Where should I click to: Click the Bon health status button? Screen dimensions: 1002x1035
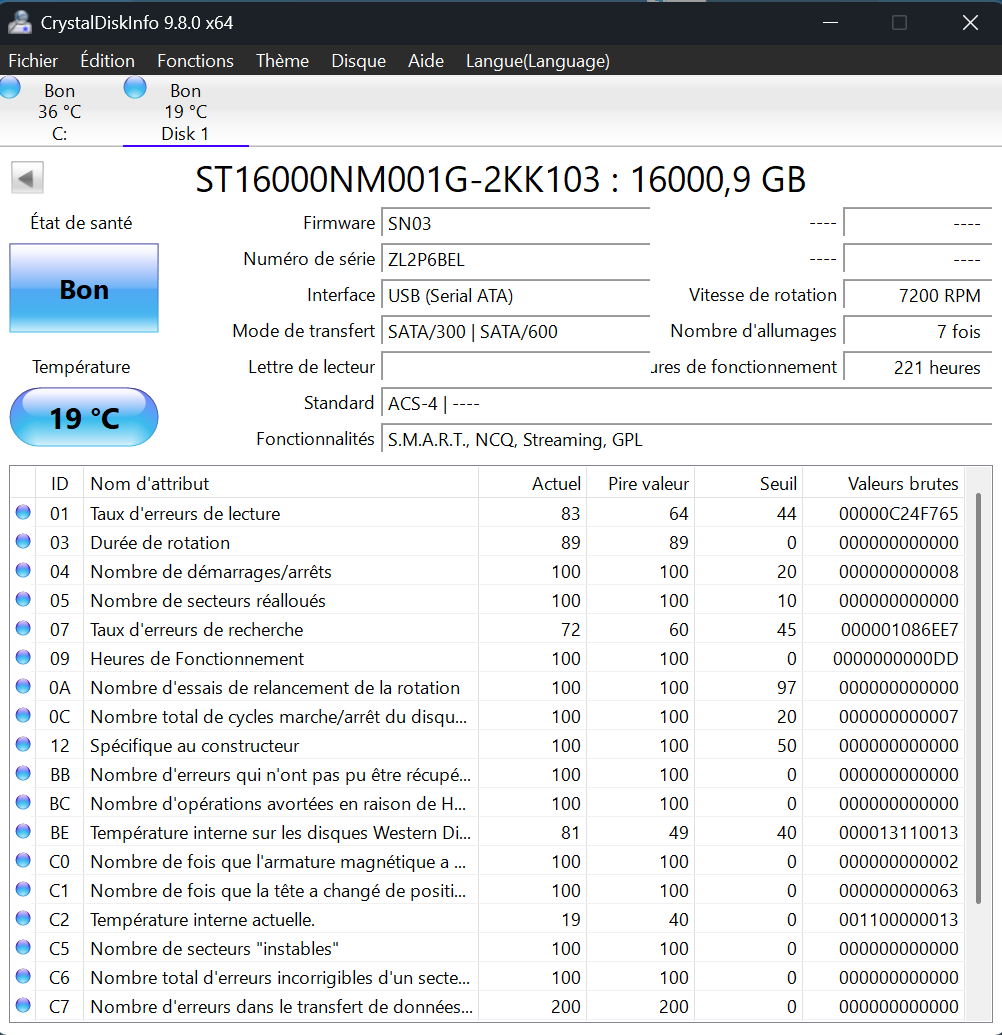tap(84, 288)
